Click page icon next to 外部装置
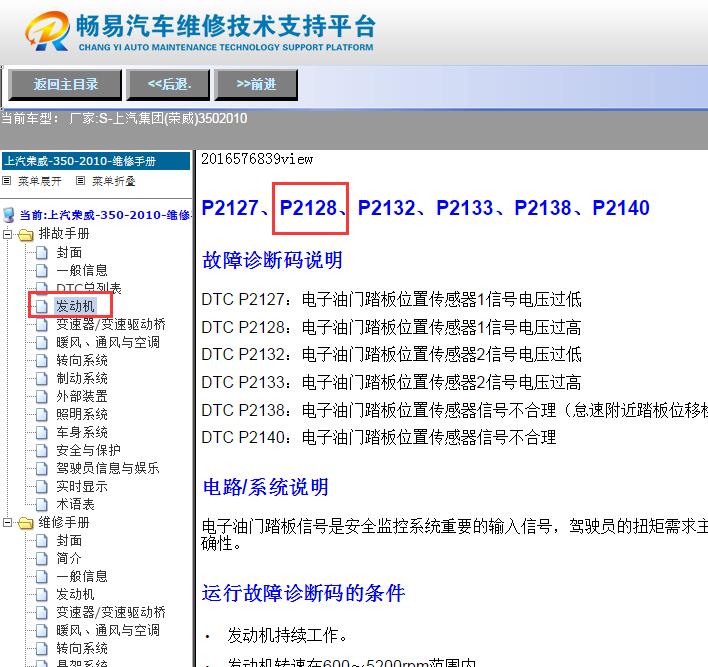 click(x=42, y=396)
